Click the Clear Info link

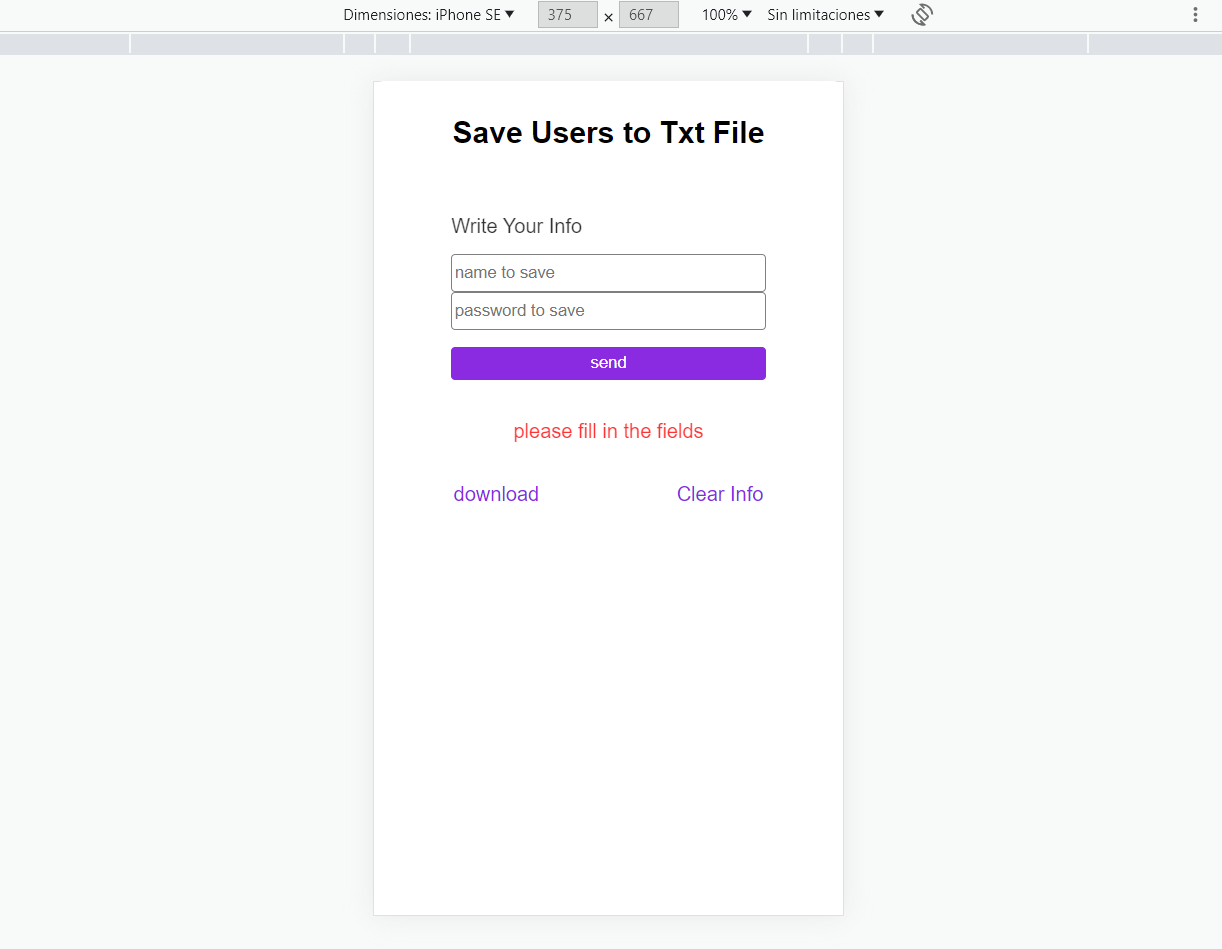(x=720, y=494)
